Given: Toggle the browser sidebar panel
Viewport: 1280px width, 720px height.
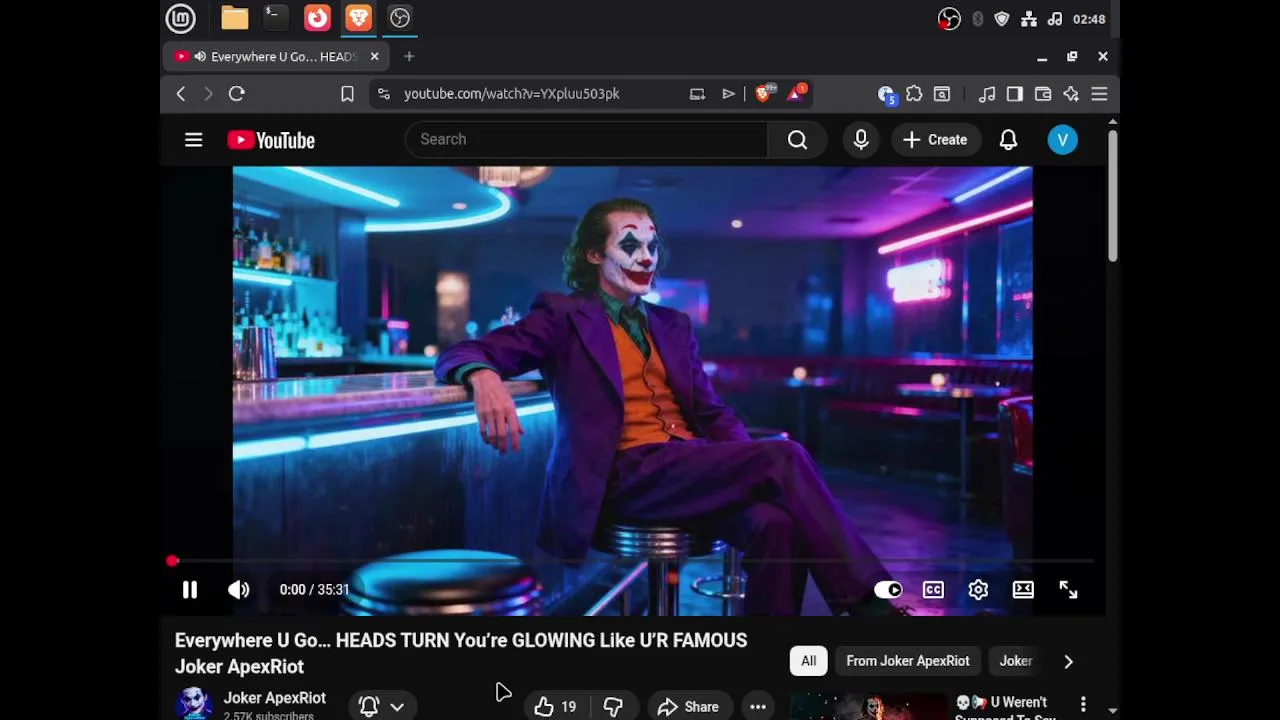Looking at the screenshot, I should (x=1015, y=94).
